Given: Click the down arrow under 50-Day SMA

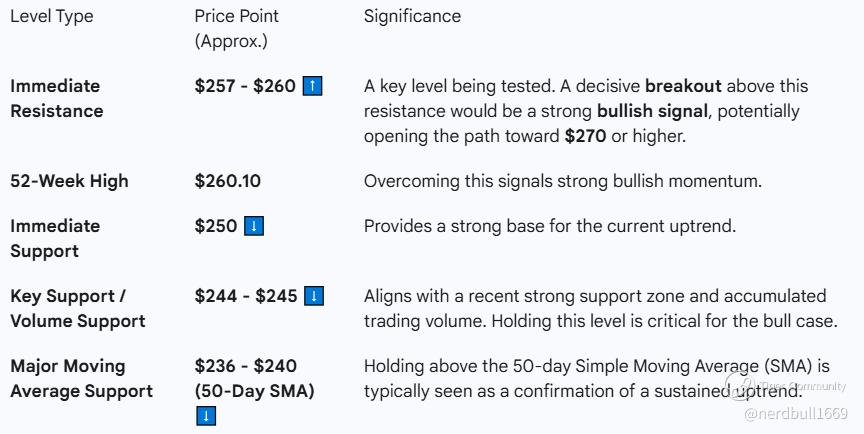Looking at the screenshot, I should [206, 416].
